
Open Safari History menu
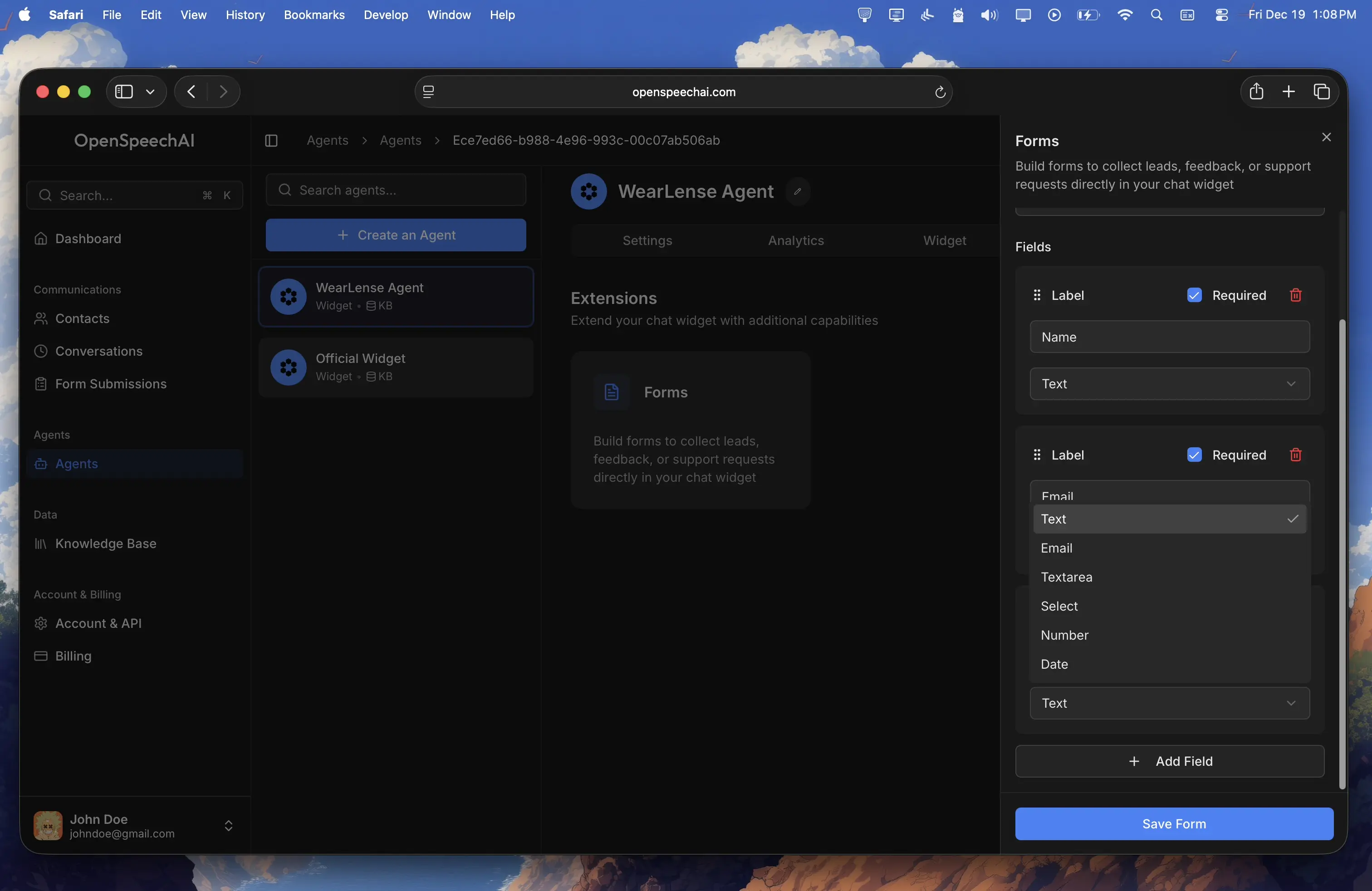245,15
